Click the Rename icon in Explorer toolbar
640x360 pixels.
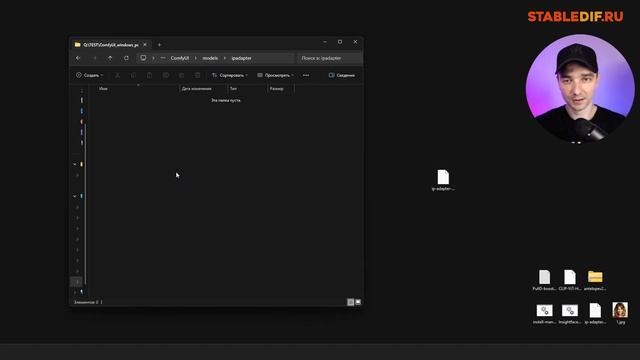pos(165,75)
